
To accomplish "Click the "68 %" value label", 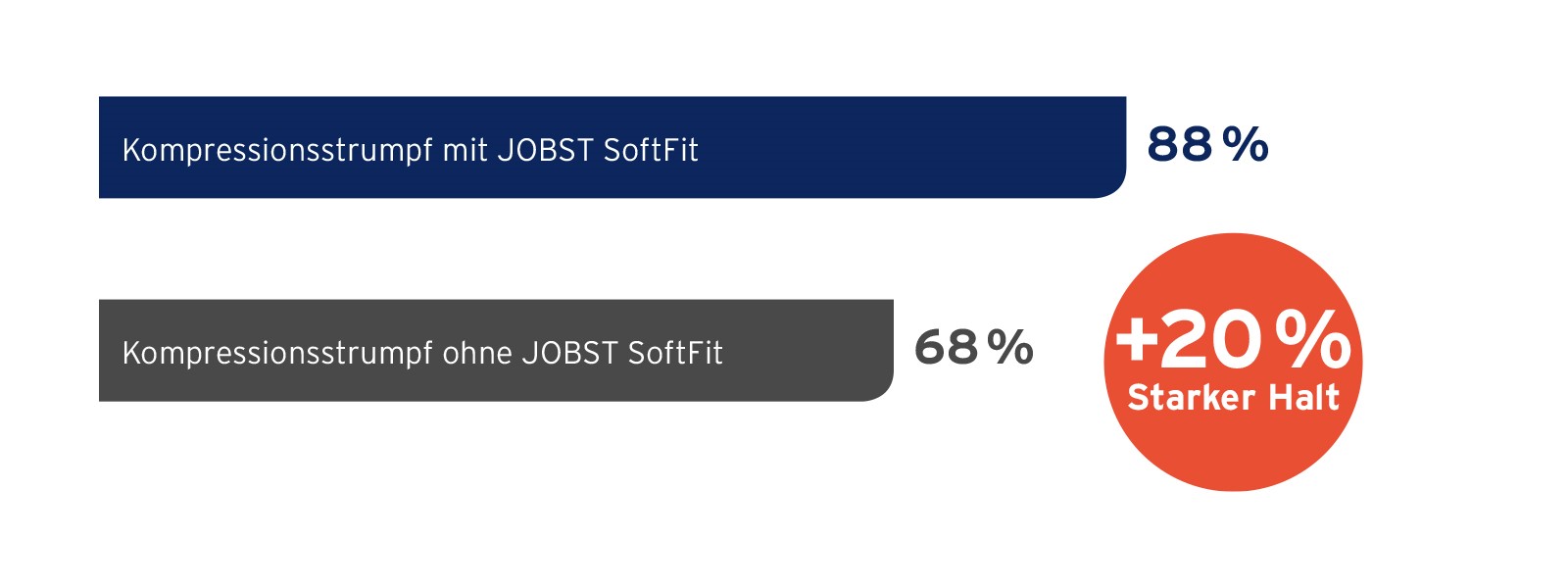I will coord(972,347).
